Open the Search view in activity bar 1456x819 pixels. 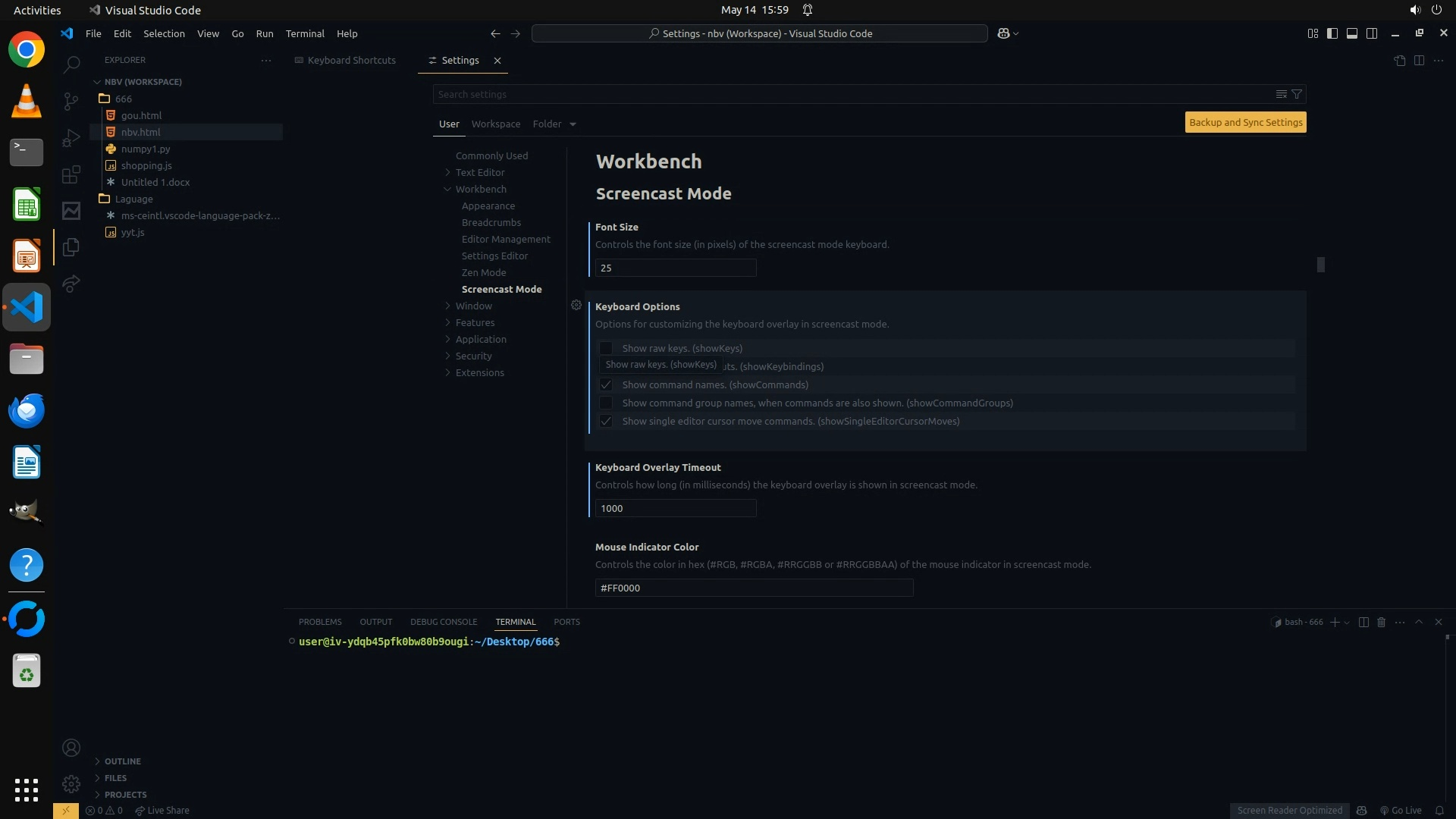click(71, 64)
